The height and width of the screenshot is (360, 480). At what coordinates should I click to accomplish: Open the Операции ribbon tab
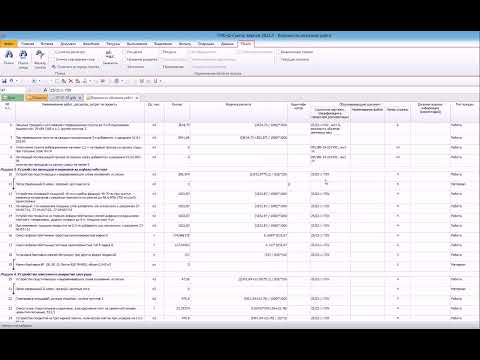206,44
